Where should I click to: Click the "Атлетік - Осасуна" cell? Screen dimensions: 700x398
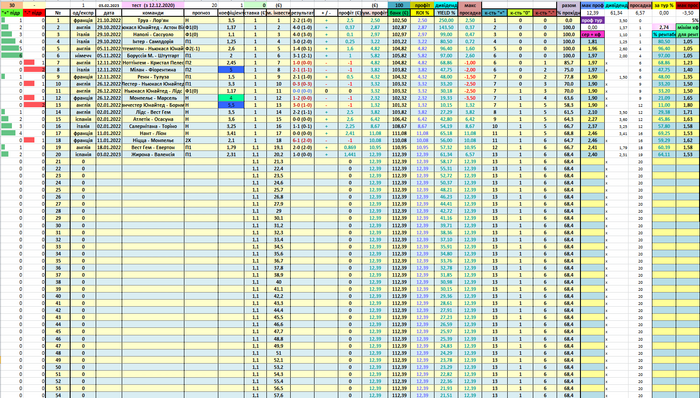(x=153, y=119)
